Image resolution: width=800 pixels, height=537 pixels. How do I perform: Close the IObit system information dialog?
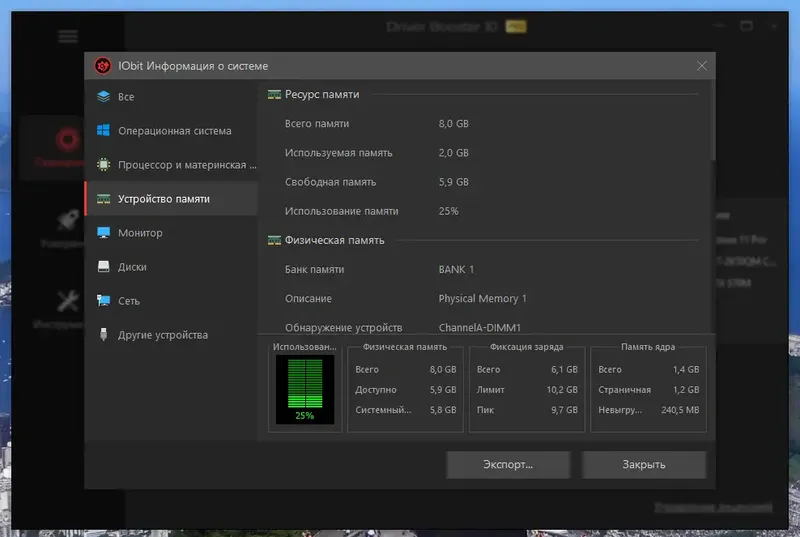(x=702, y=66)
